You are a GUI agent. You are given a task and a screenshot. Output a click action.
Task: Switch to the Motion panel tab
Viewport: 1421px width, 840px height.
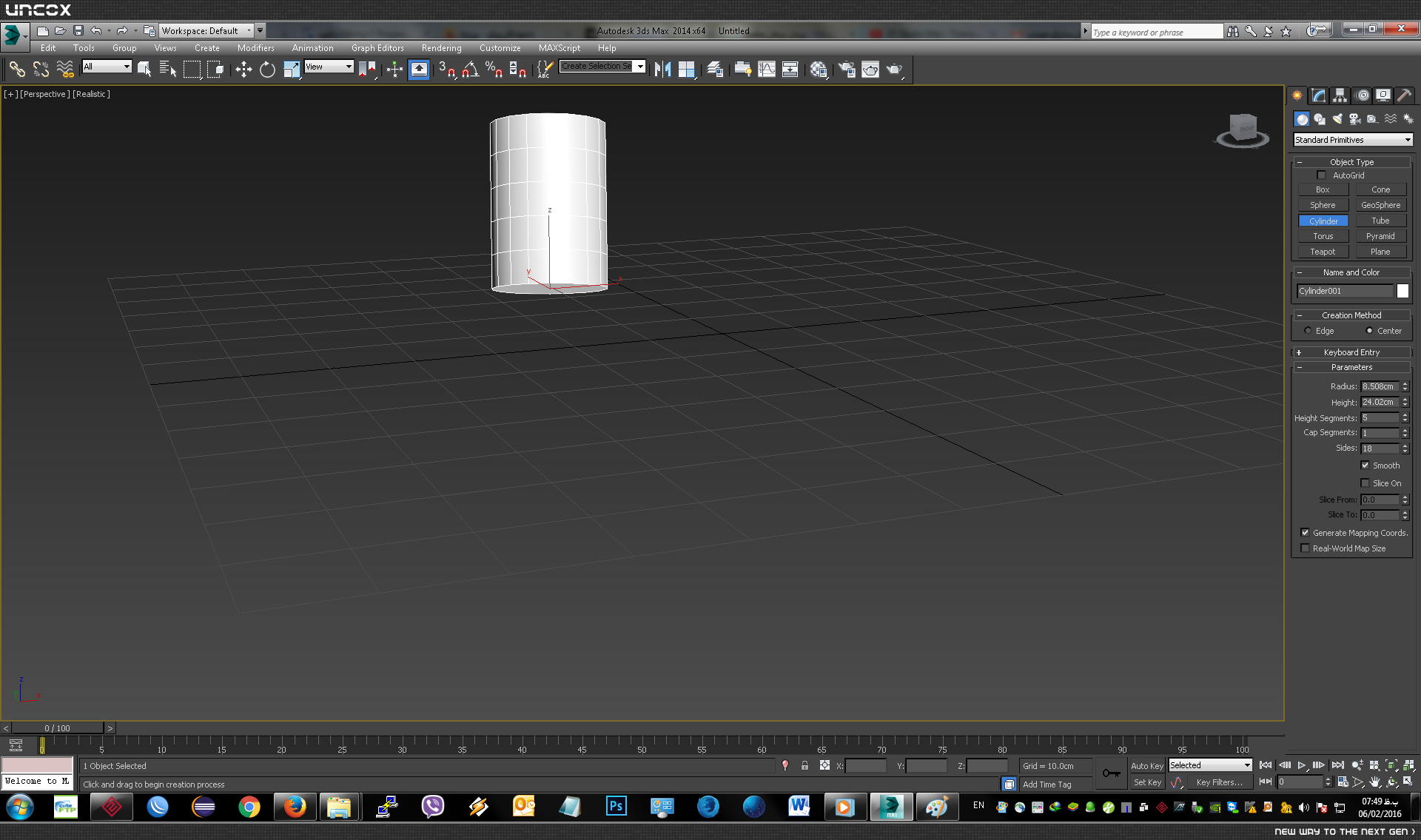[x=1362, y=95]
